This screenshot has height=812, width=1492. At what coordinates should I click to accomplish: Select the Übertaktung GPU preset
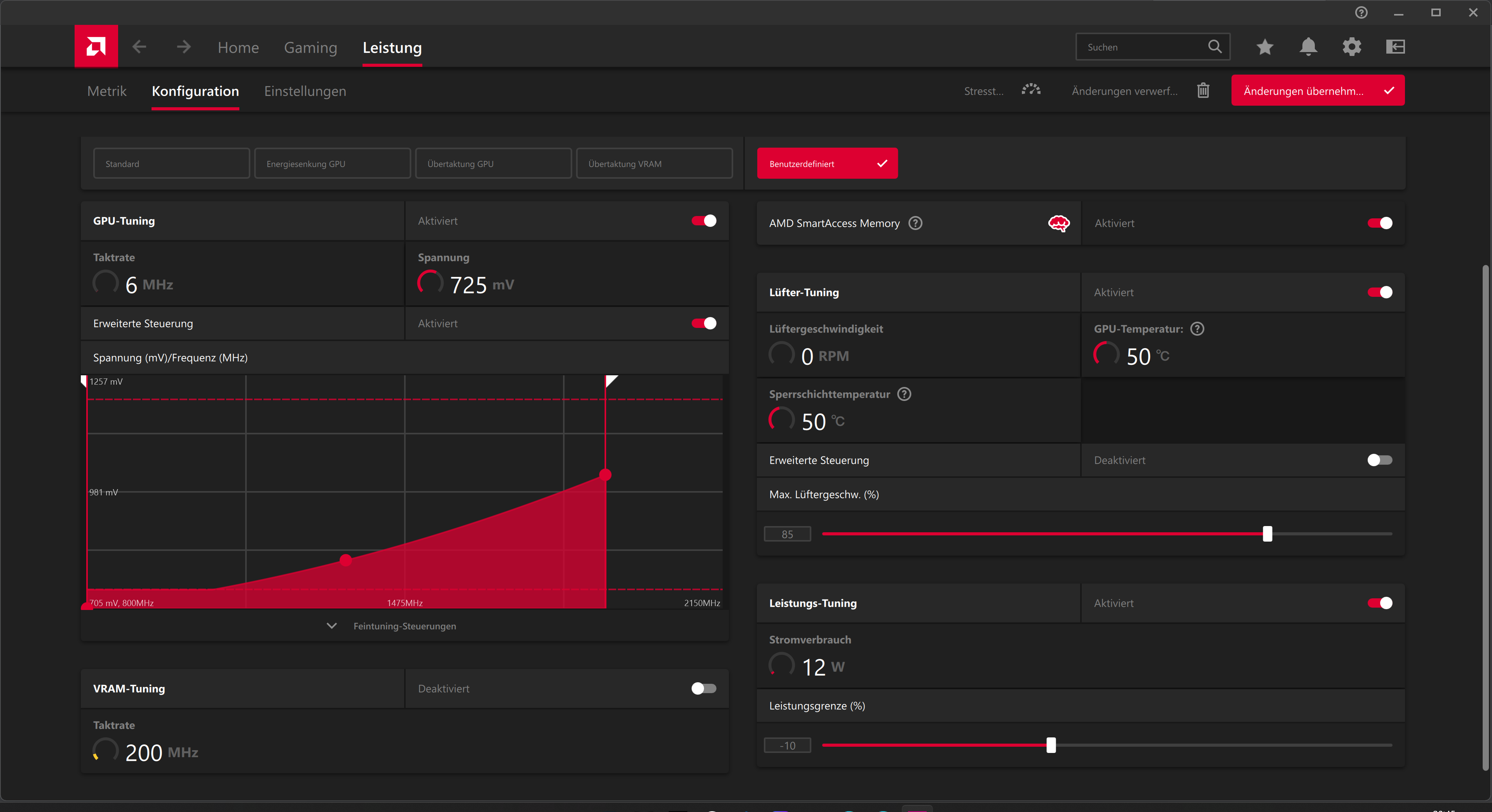(493, 164)
